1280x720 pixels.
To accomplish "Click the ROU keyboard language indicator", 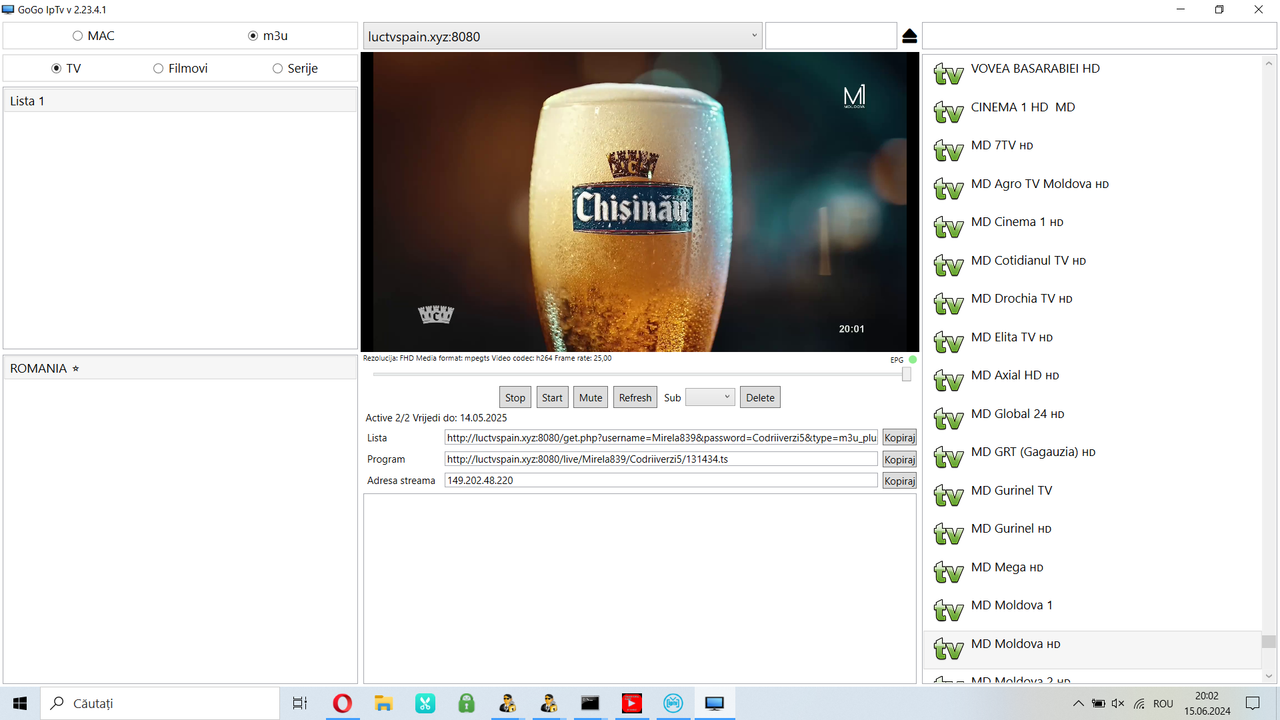I will (x=1163, y=704).
